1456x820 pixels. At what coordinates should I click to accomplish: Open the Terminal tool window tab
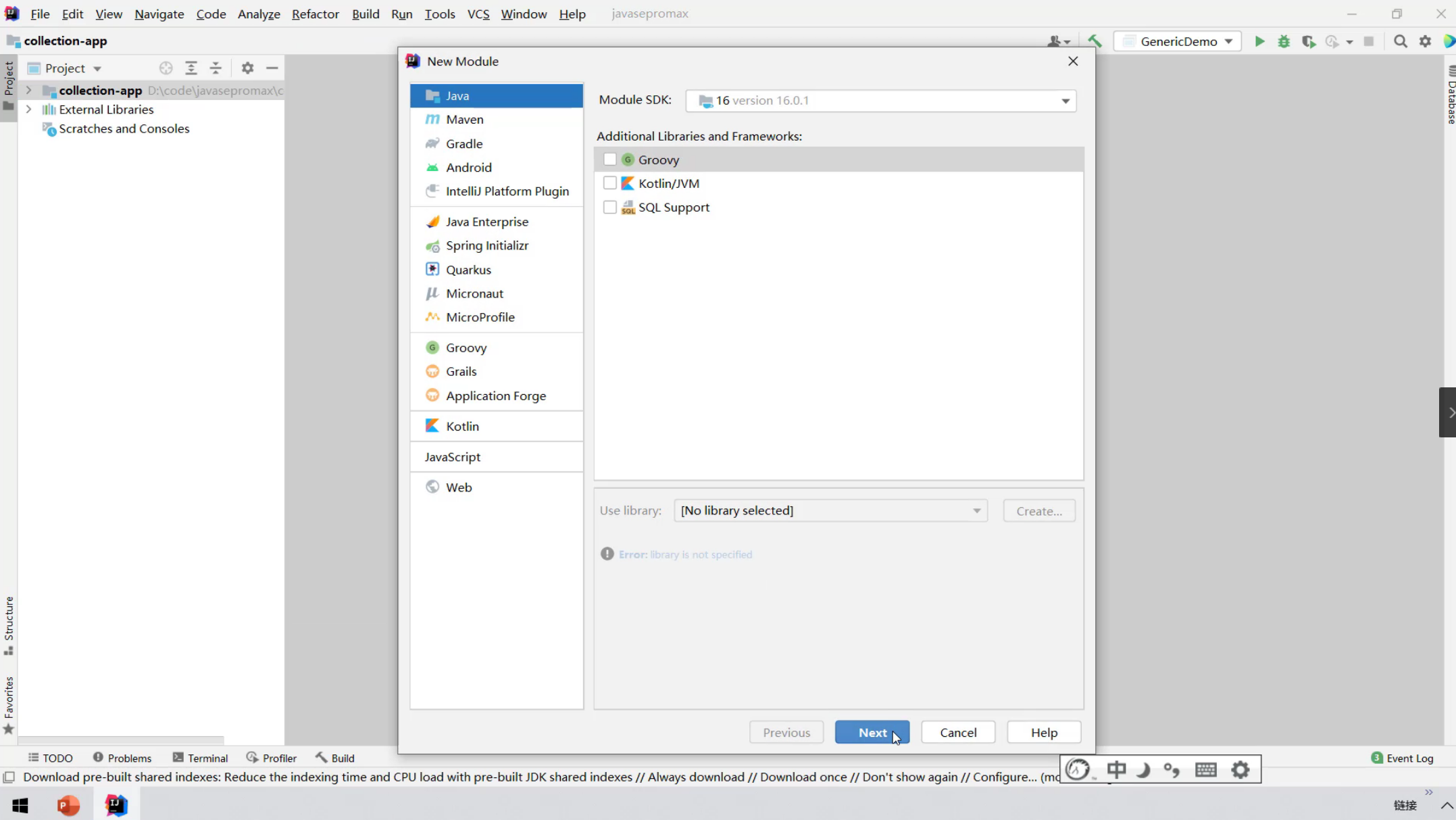pyautogui.click(x=201, y=758)
